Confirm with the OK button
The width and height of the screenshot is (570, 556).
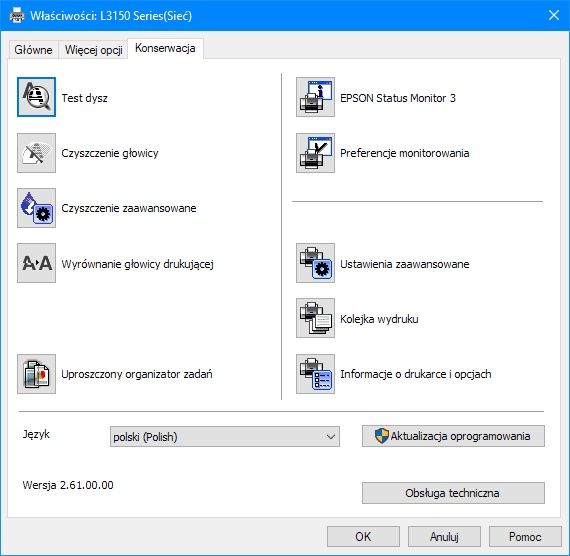[363, 537]
